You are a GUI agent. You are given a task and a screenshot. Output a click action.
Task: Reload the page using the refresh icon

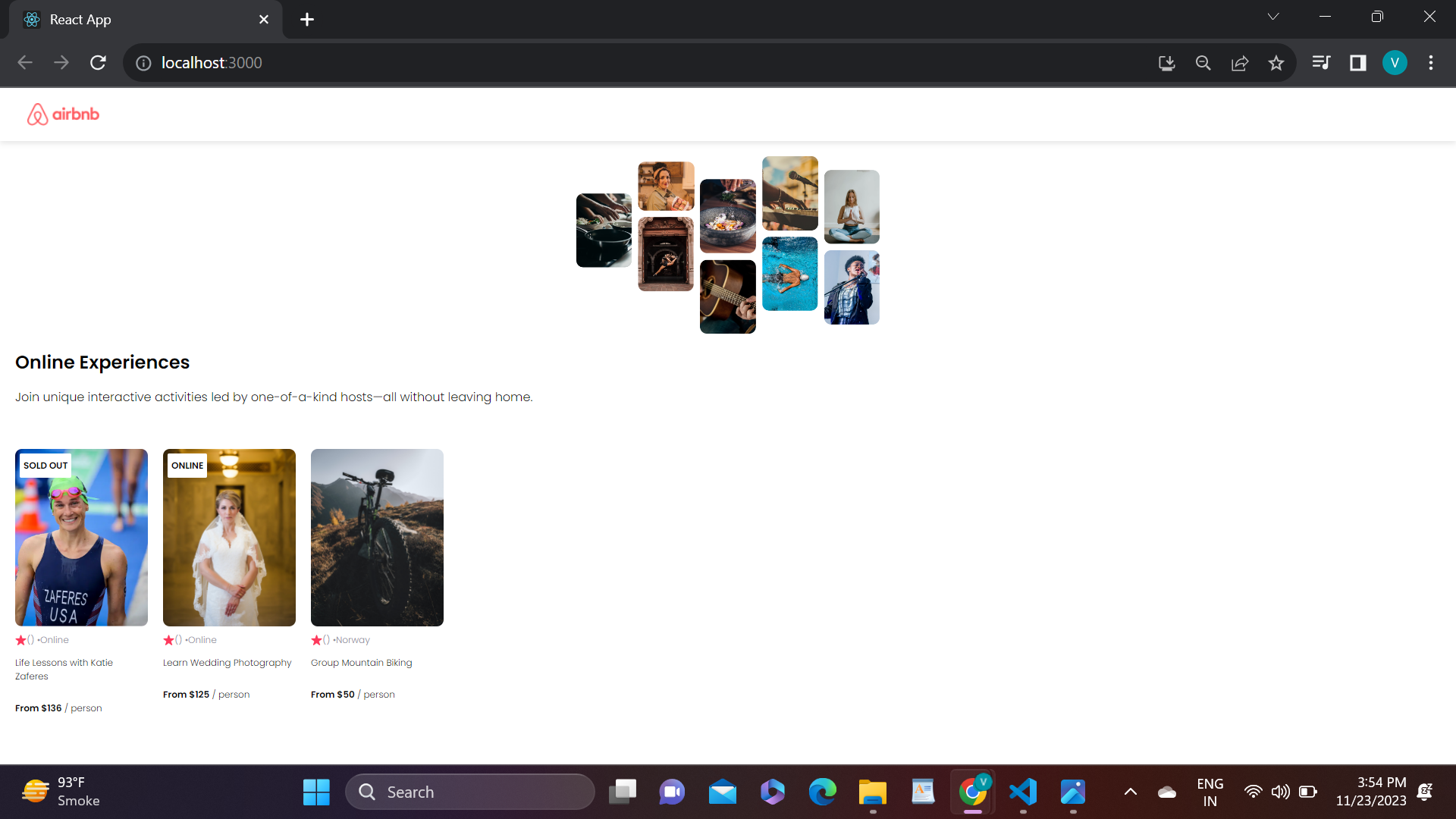coord(98,63)
